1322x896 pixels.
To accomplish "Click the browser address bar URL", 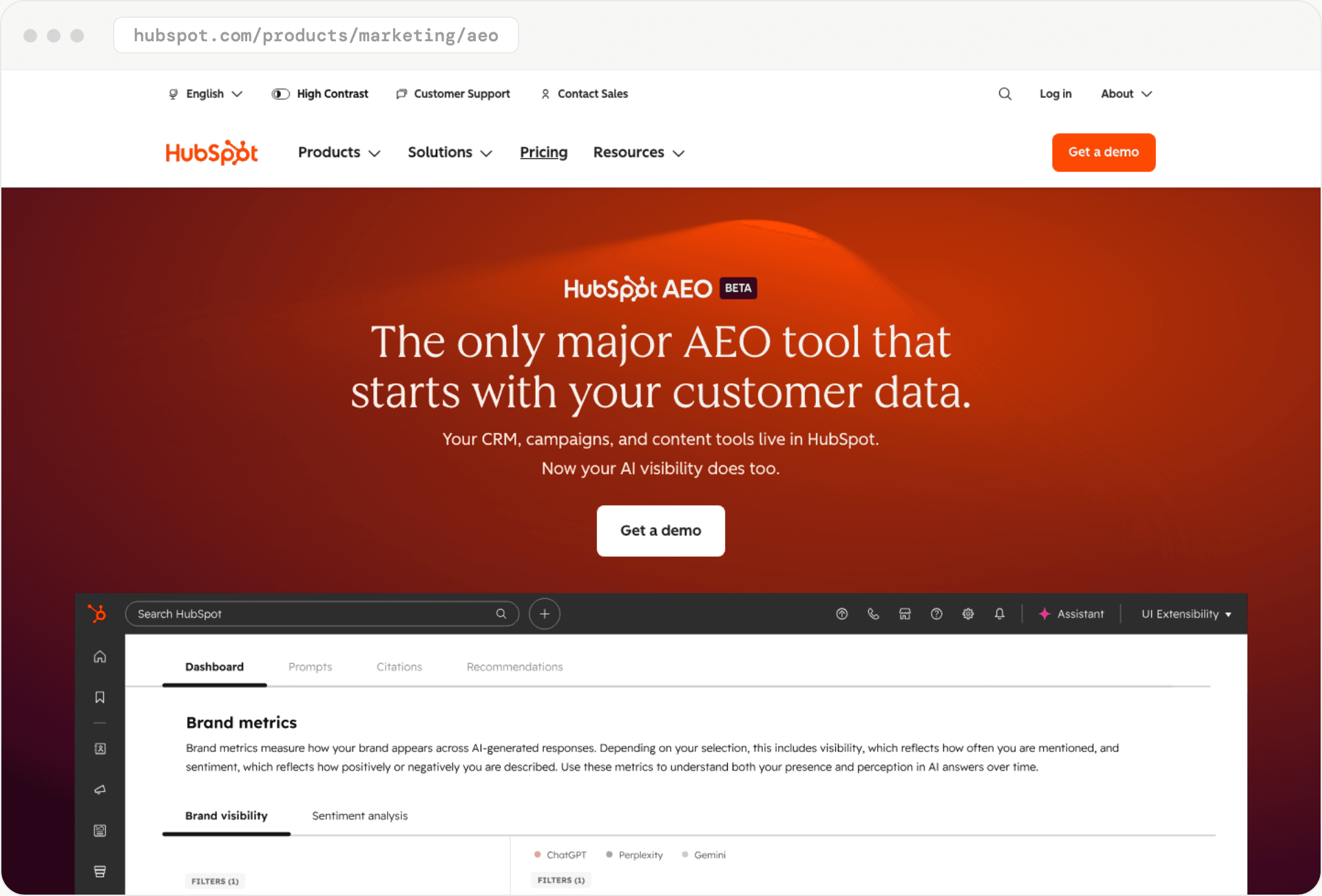I will pos(316,35).
